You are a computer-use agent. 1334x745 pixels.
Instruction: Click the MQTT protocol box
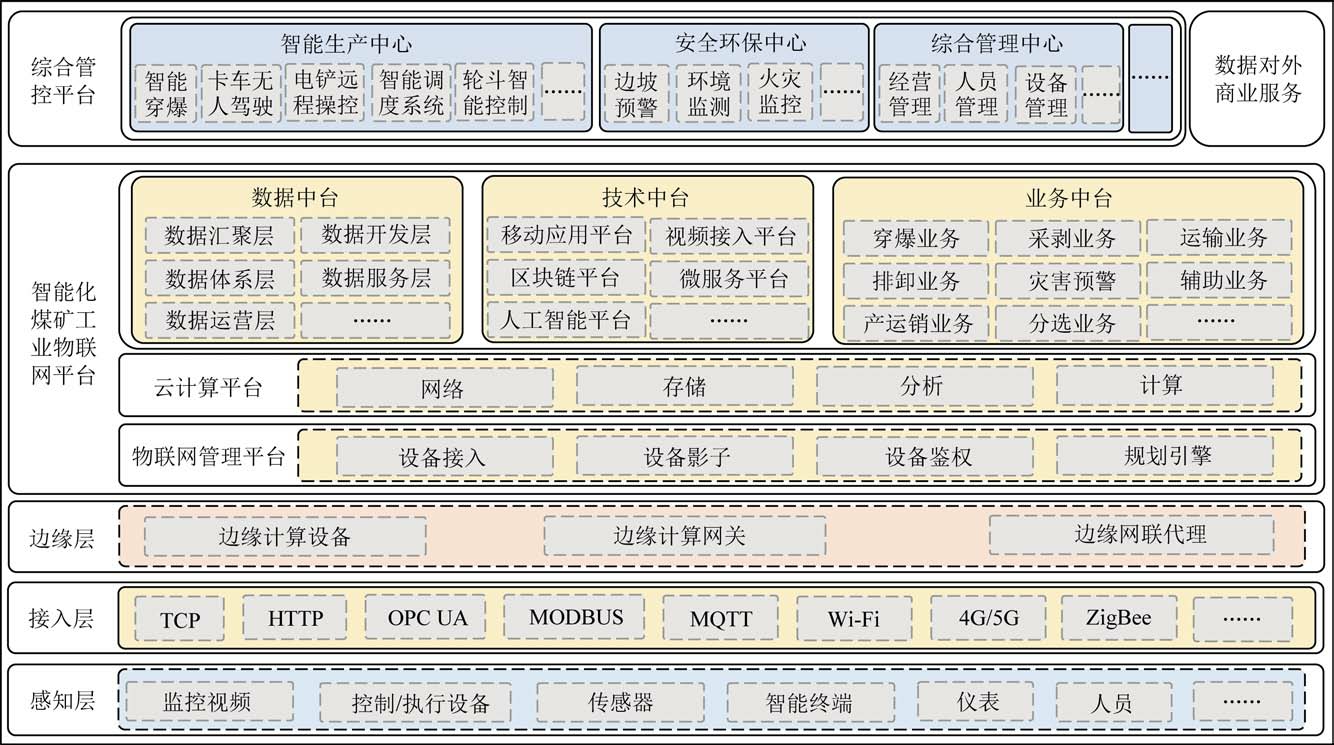[x=720, y=619]
